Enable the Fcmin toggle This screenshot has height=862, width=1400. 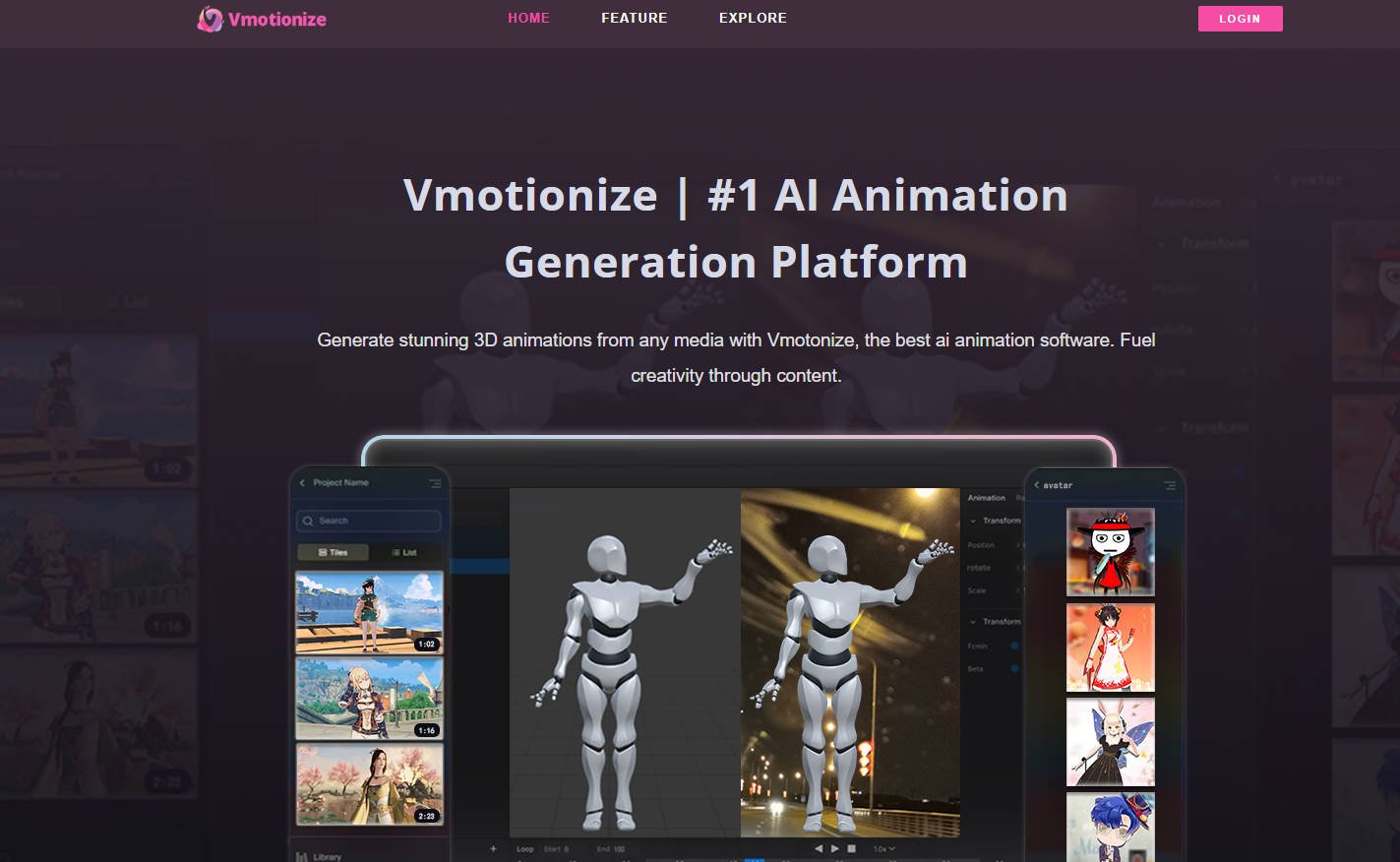point(1015,646)
